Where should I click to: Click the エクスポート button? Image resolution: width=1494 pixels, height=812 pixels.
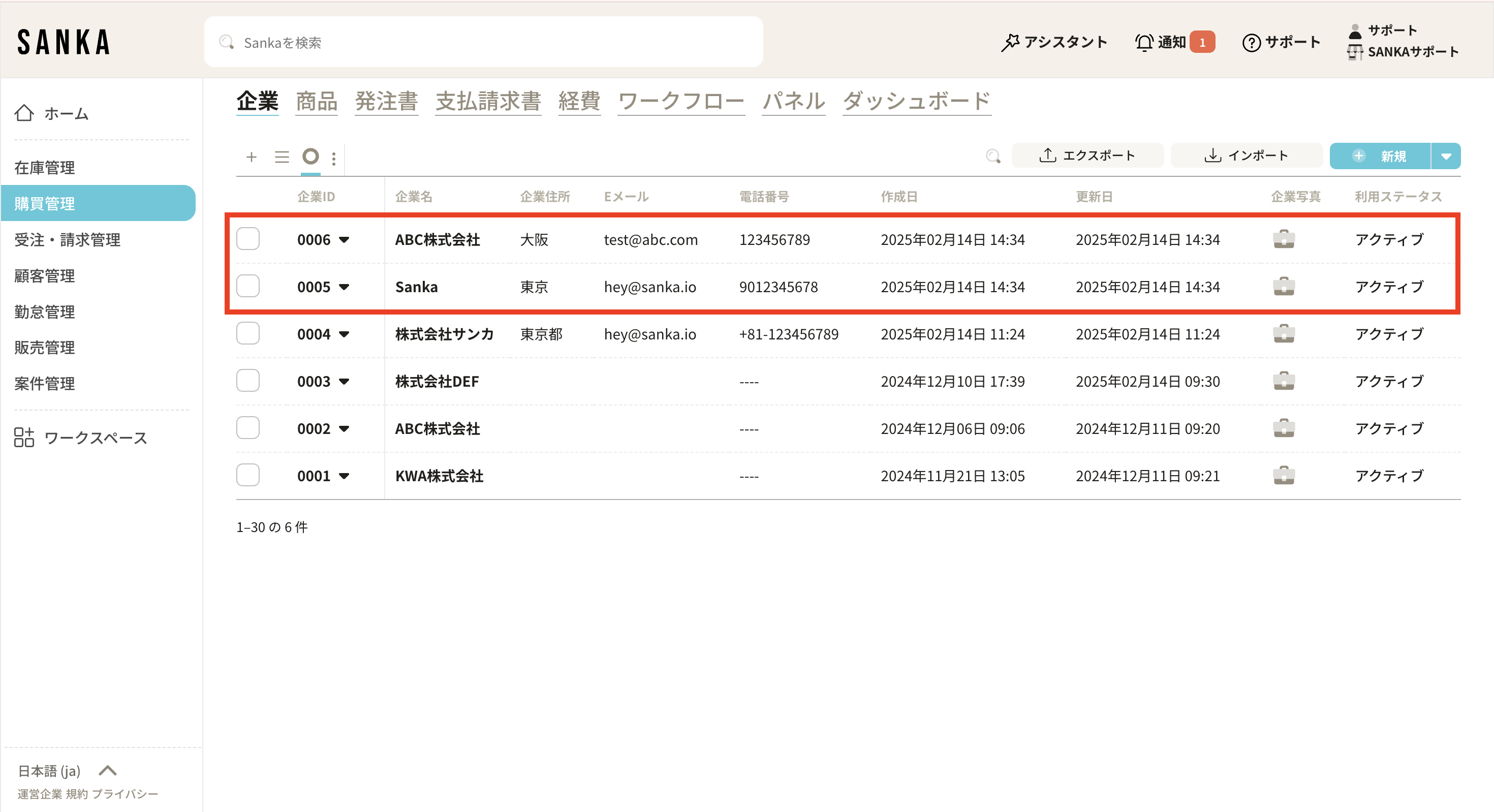click(x=1087, y=155)
